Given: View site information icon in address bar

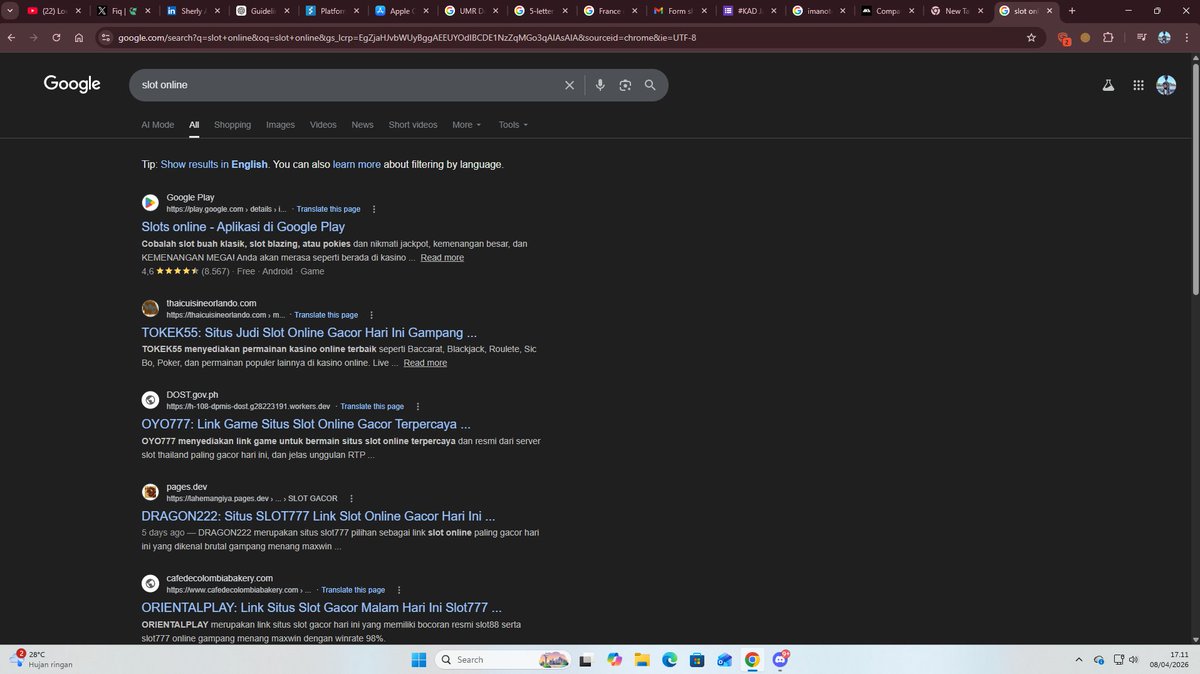Looking at the screenshot, I should pos(106,38).
